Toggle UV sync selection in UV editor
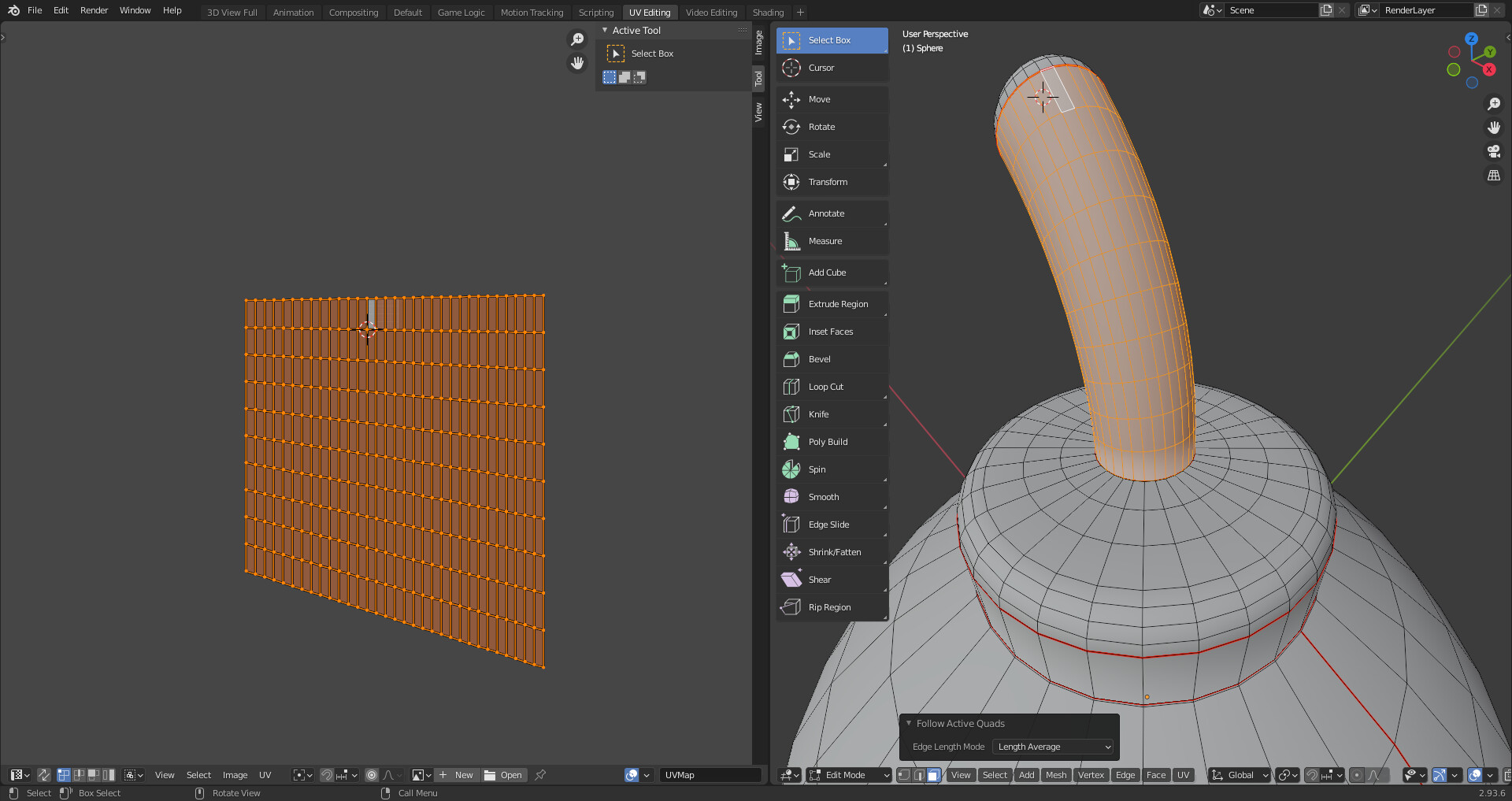Viewport: 1512px width, 801px height. [44, 775]
